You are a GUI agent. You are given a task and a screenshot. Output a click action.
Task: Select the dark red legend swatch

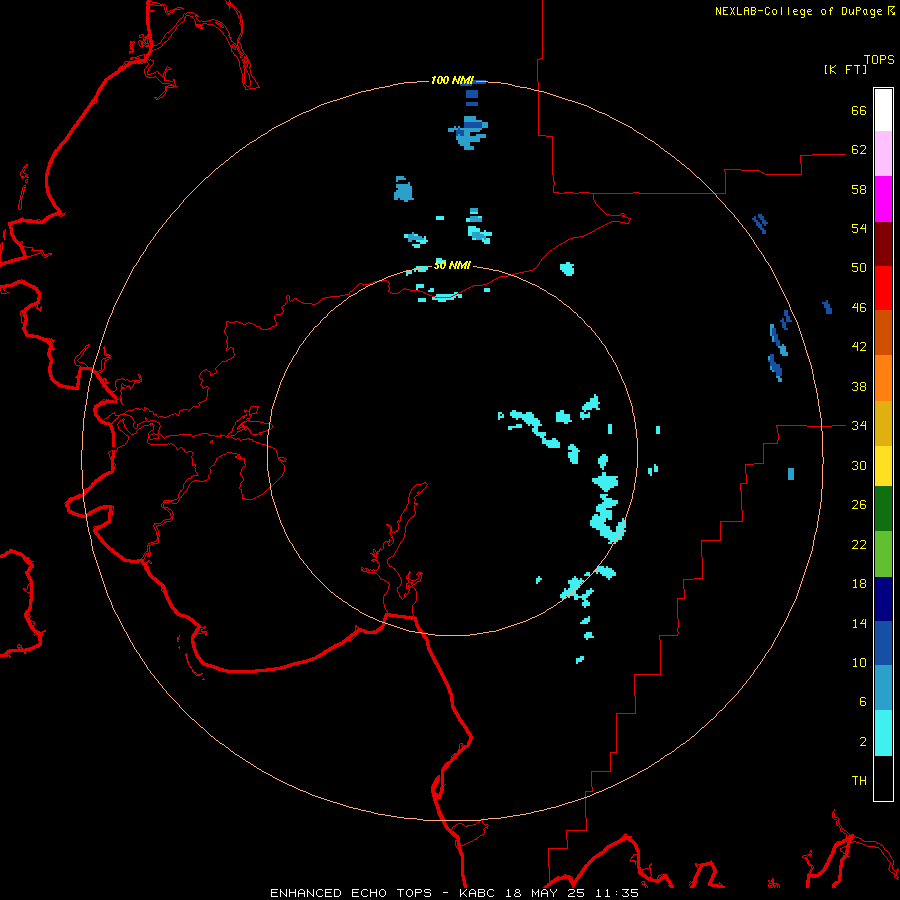click(x=883, y=244)
